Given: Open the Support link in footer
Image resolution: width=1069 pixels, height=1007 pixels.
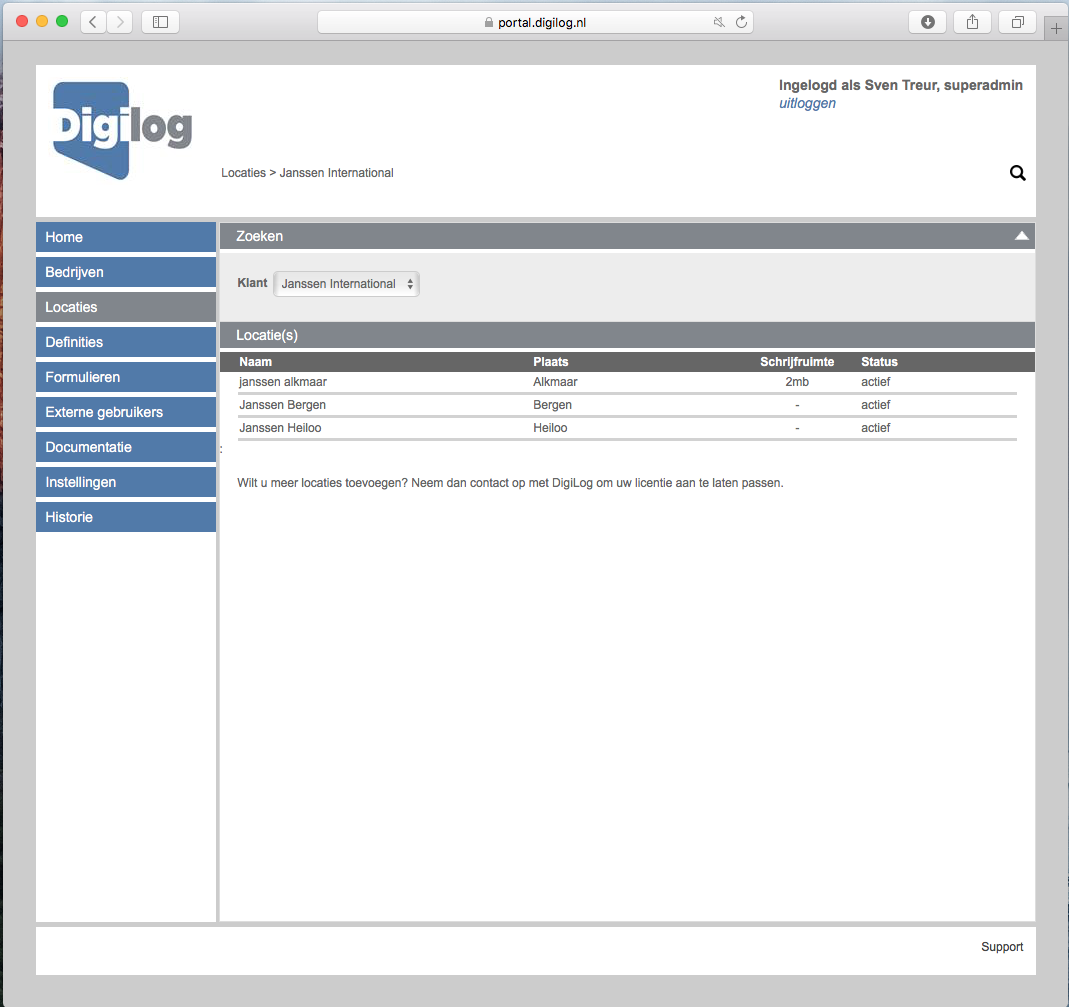Looking at the screenshot, I should pos(1002,947).
